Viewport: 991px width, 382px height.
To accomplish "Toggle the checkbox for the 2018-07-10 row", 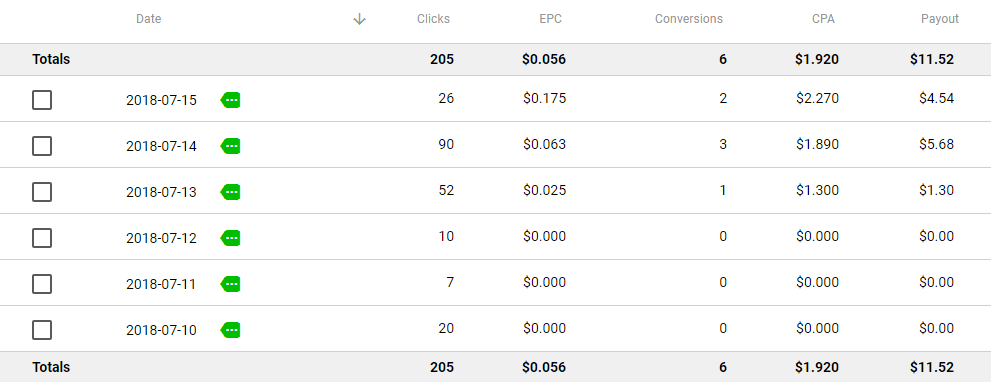I will [x=42, y=330].
